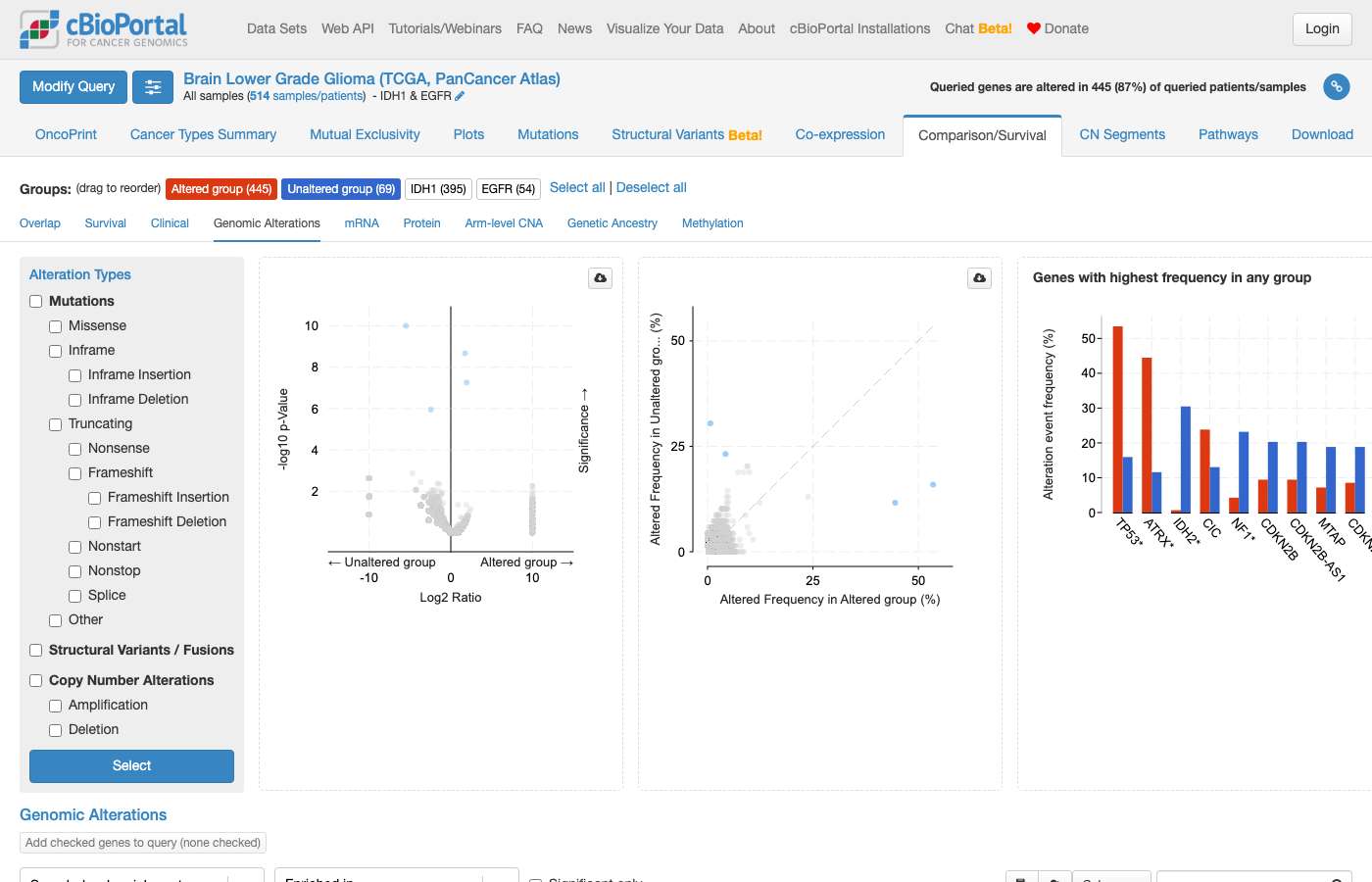Open the Brain Lower Grade Glioma study link
The image size is (1372, 882).
[x=371, y=79]
